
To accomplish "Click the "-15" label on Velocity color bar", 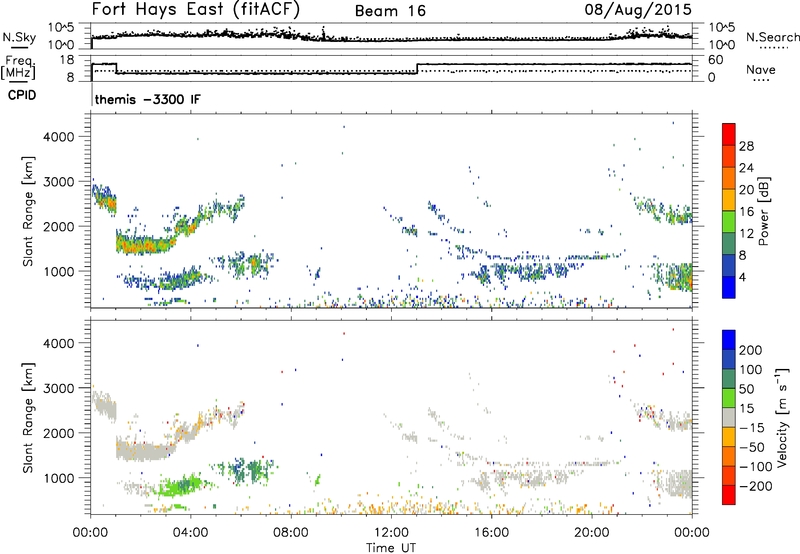I will tap(752, 428).
